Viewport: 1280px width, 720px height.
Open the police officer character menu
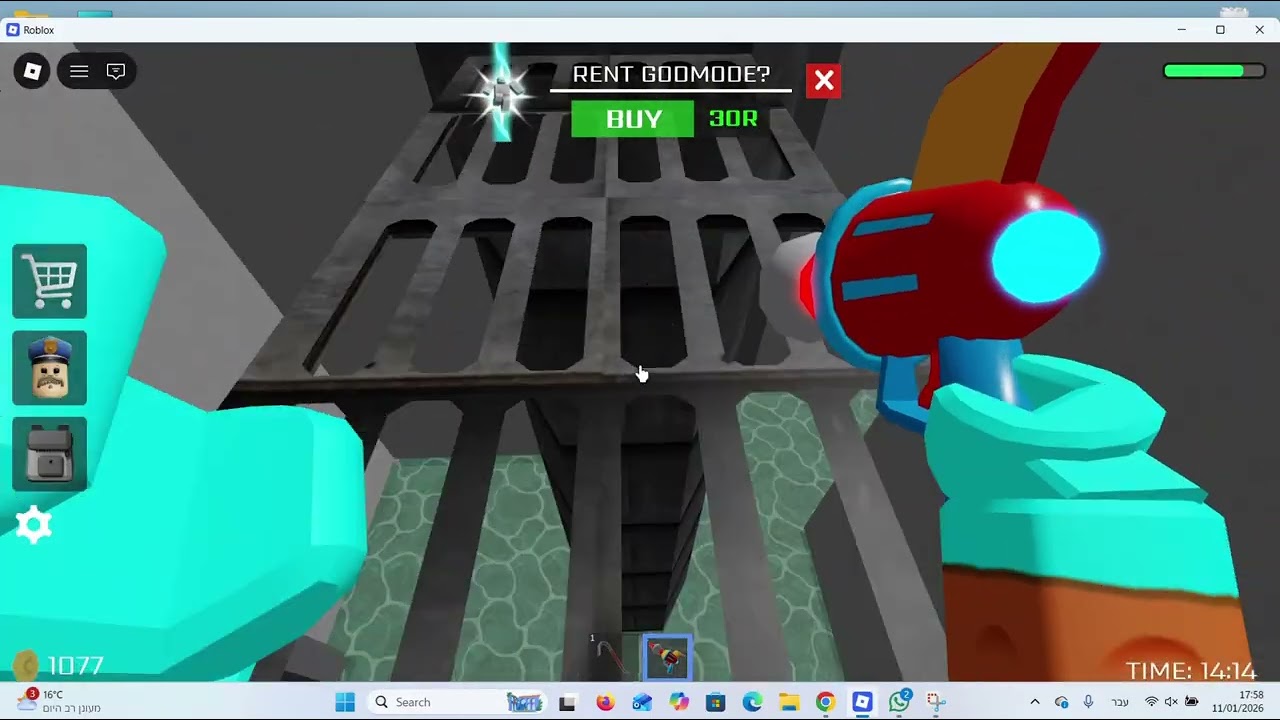(x=49, y=368)
